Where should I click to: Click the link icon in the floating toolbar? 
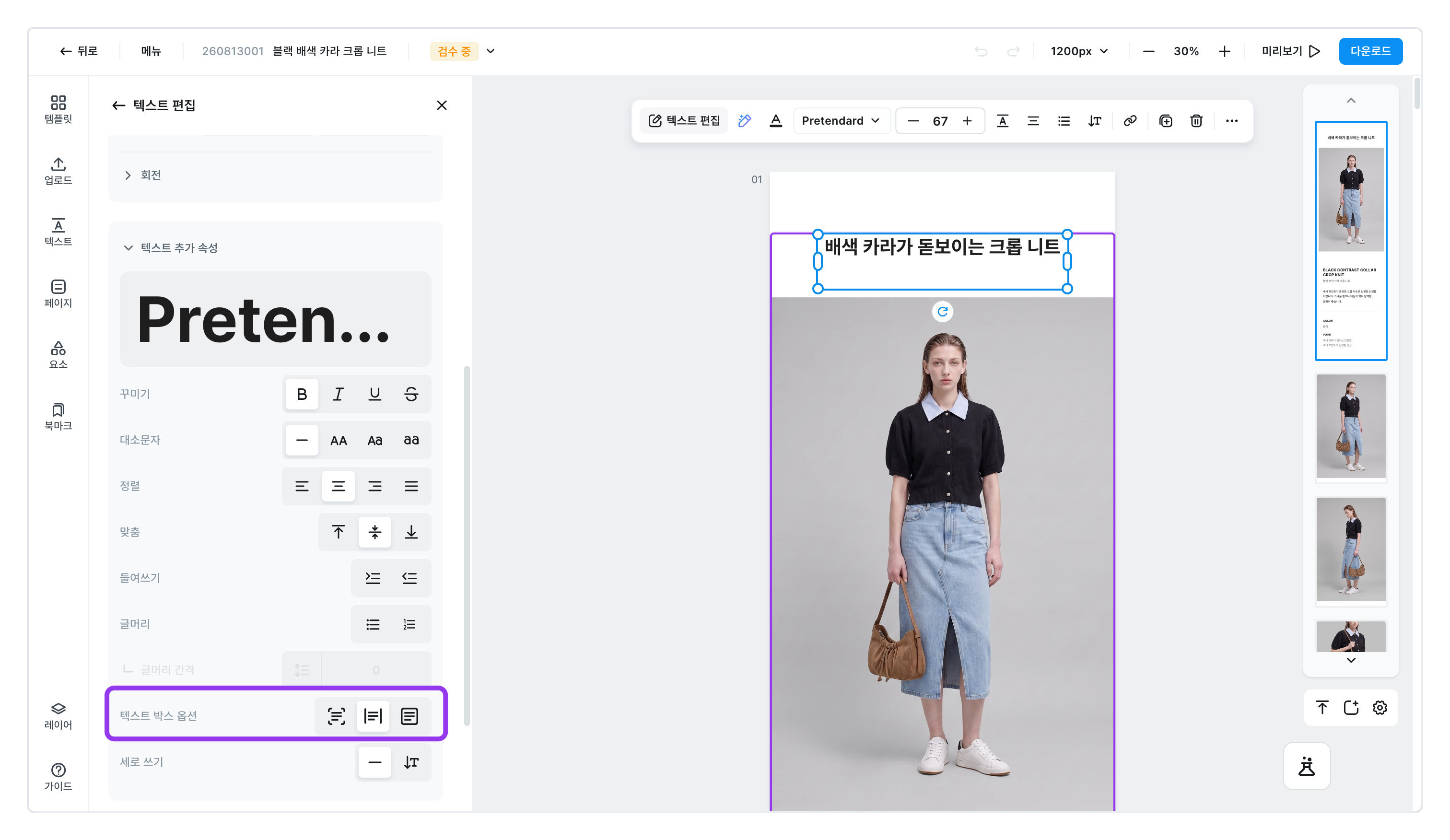pos(1130,121)
